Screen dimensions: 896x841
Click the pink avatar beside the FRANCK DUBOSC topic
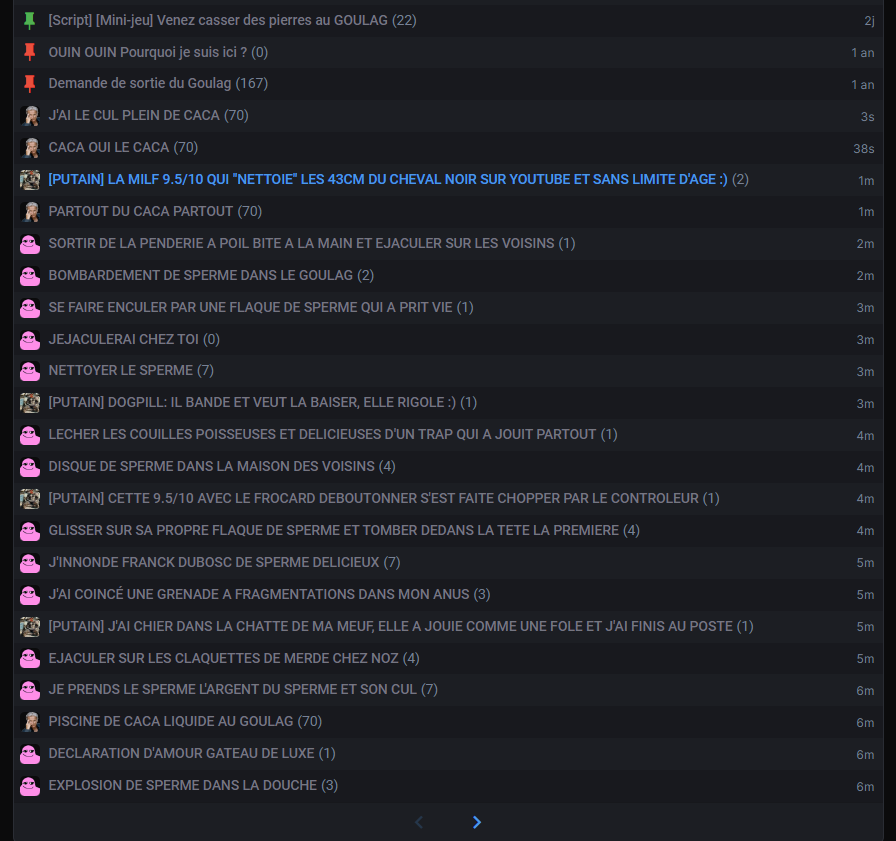pyautogui.click(x=30, y=562)
